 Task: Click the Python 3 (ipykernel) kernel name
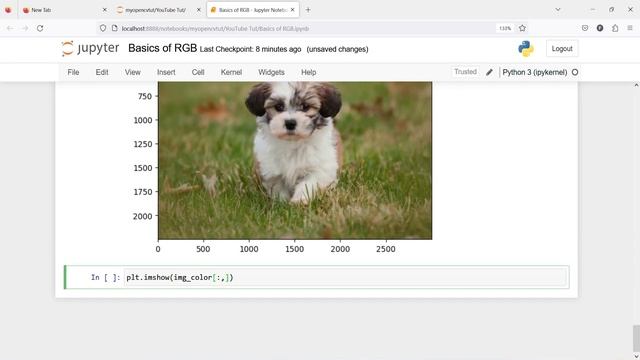[535, 72]
